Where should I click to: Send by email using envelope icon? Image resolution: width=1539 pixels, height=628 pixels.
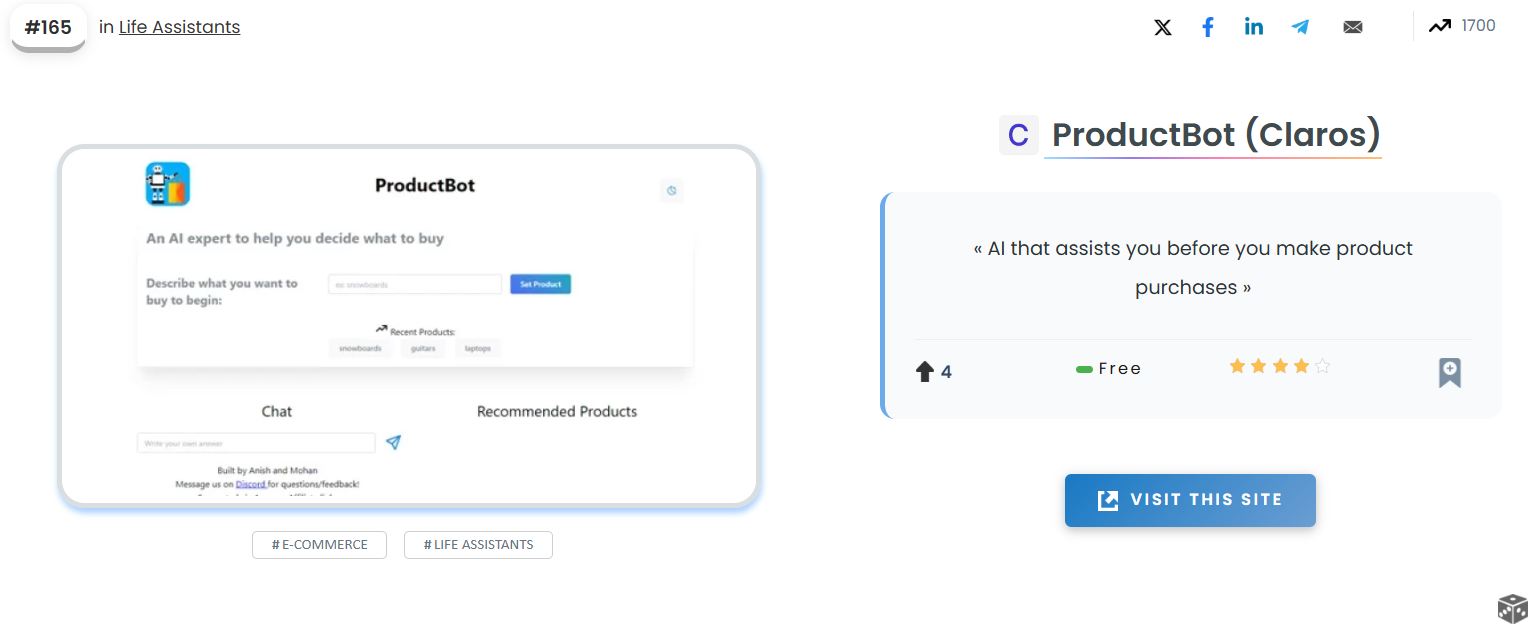[1353, 27]
